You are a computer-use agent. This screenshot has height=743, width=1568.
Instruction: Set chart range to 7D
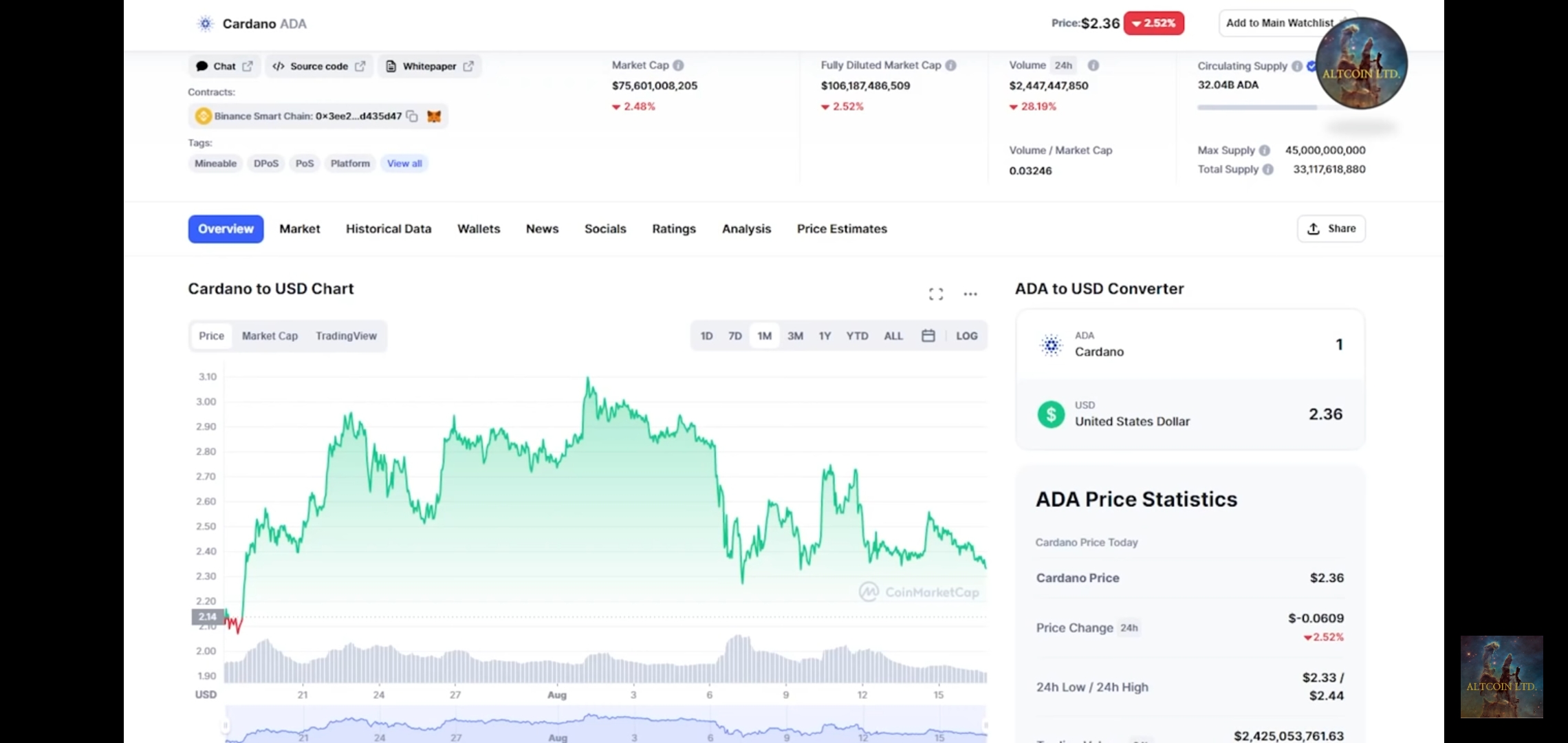[x=735, y=336]
